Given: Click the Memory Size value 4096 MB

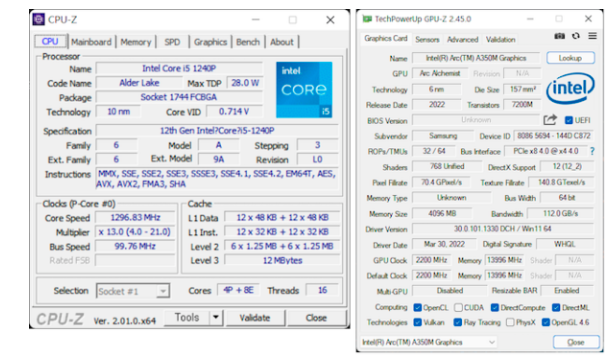Looking at the screenshot, I should coord(442,214).
